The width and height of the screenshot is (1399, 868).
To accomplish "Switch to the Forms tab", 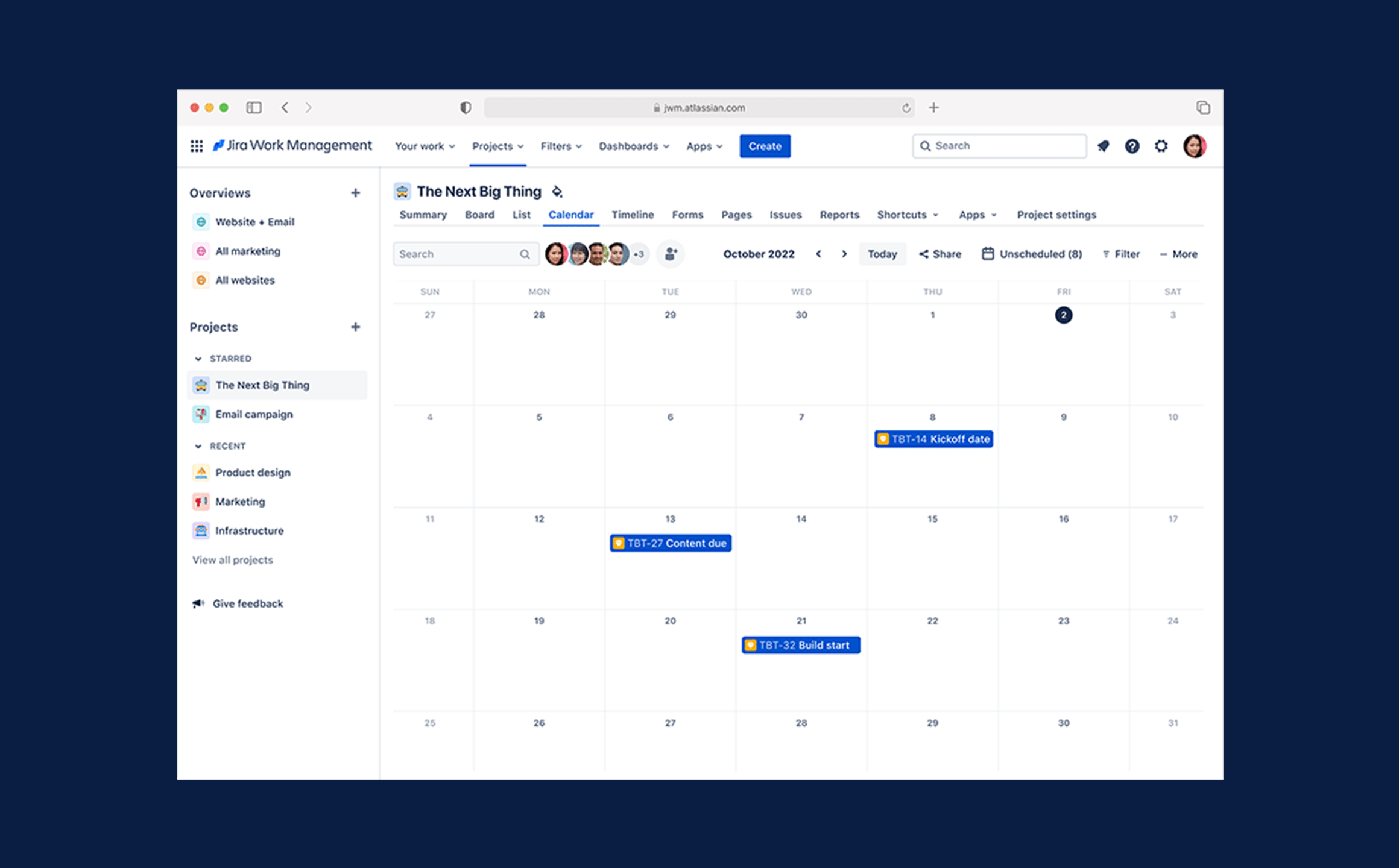I will coord(687,215).
